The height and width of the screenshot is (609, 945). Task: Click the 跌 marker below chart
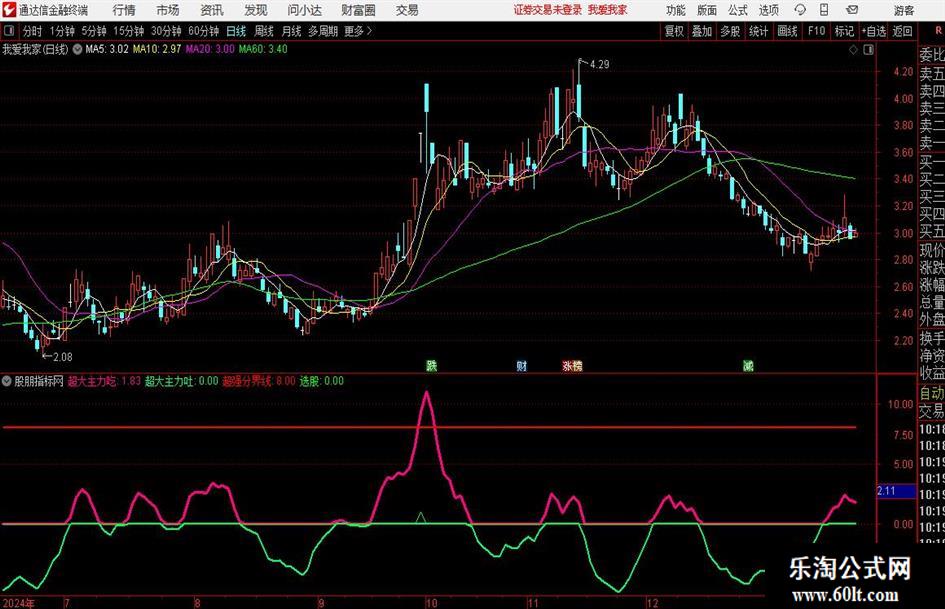tap(432, 365)
